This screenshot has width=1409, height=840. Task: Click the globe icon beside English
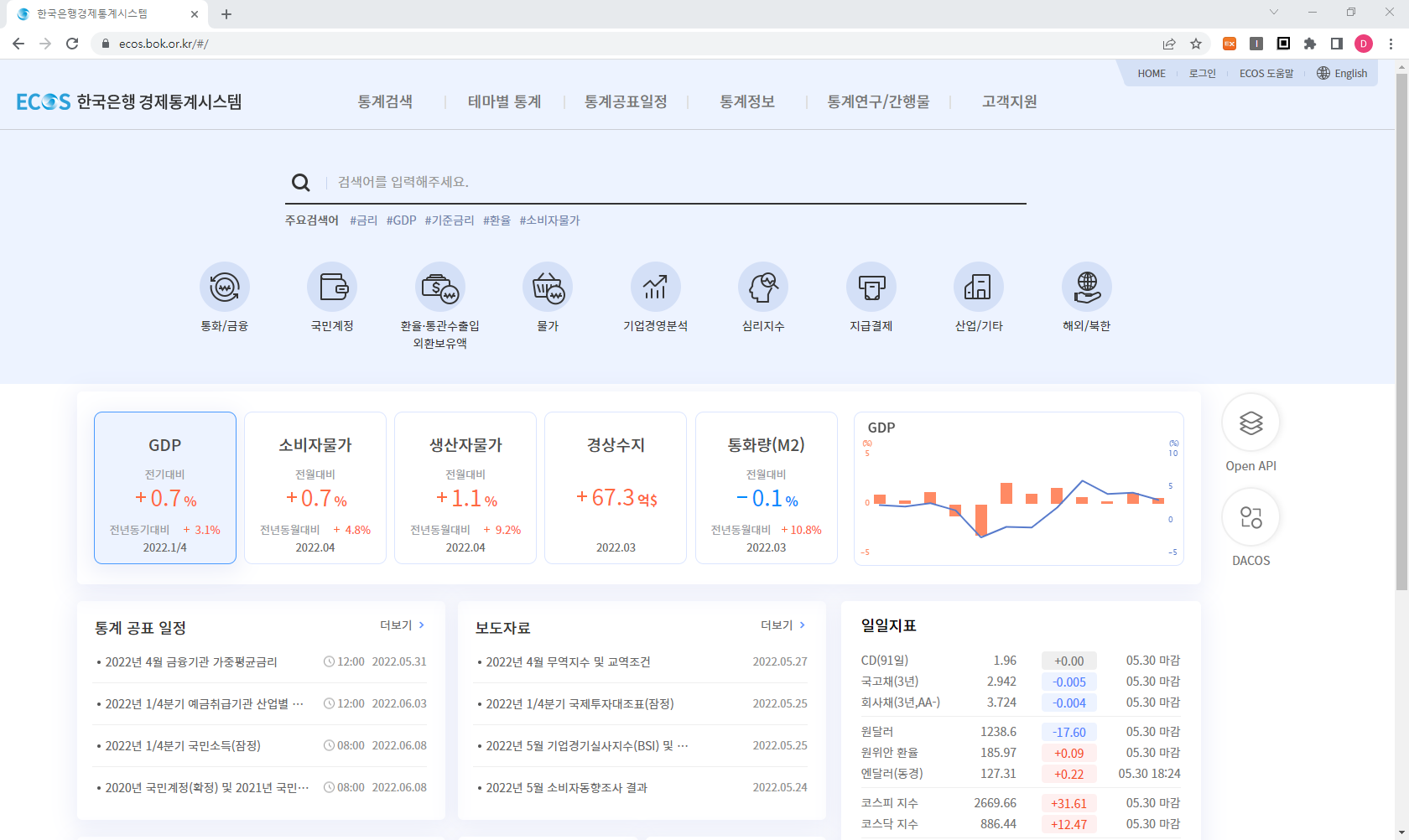pyautogui.click(x=1323, y=73)
